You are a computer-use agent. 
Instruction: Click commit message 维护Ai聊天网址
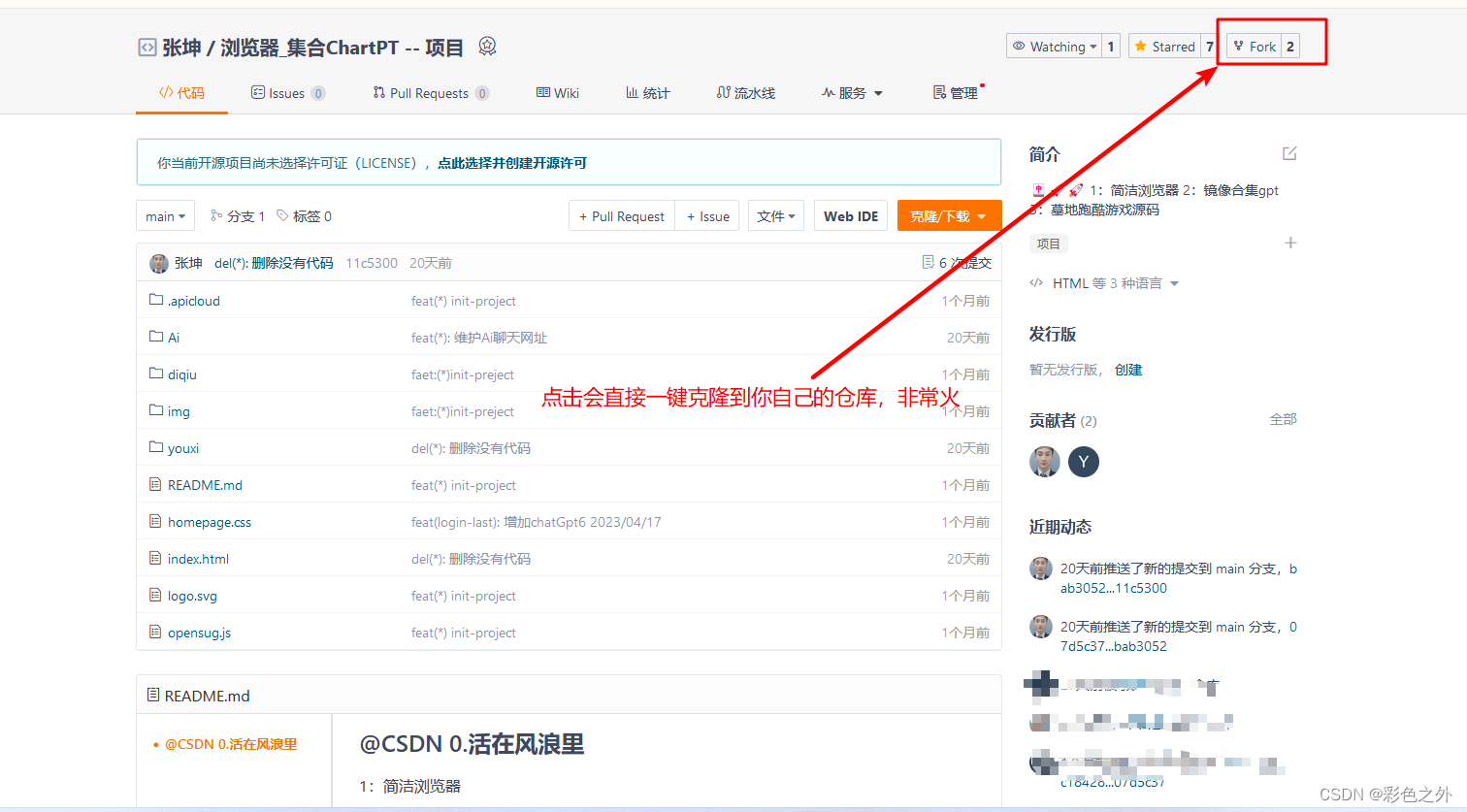[501, 338]
